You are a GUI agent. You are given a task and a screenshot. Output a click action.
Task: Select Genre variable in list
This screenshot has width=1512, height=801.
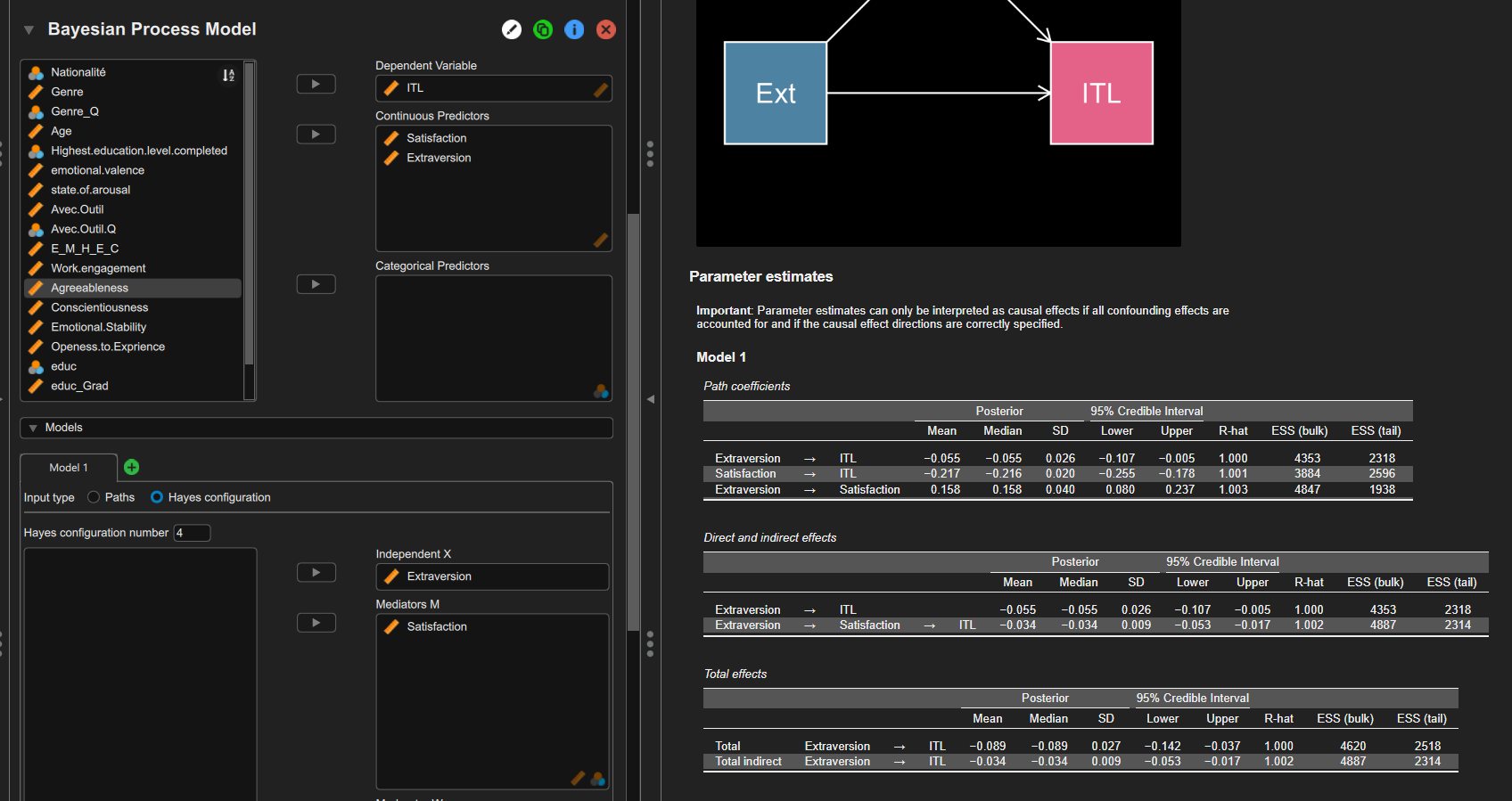coord(132,92)
